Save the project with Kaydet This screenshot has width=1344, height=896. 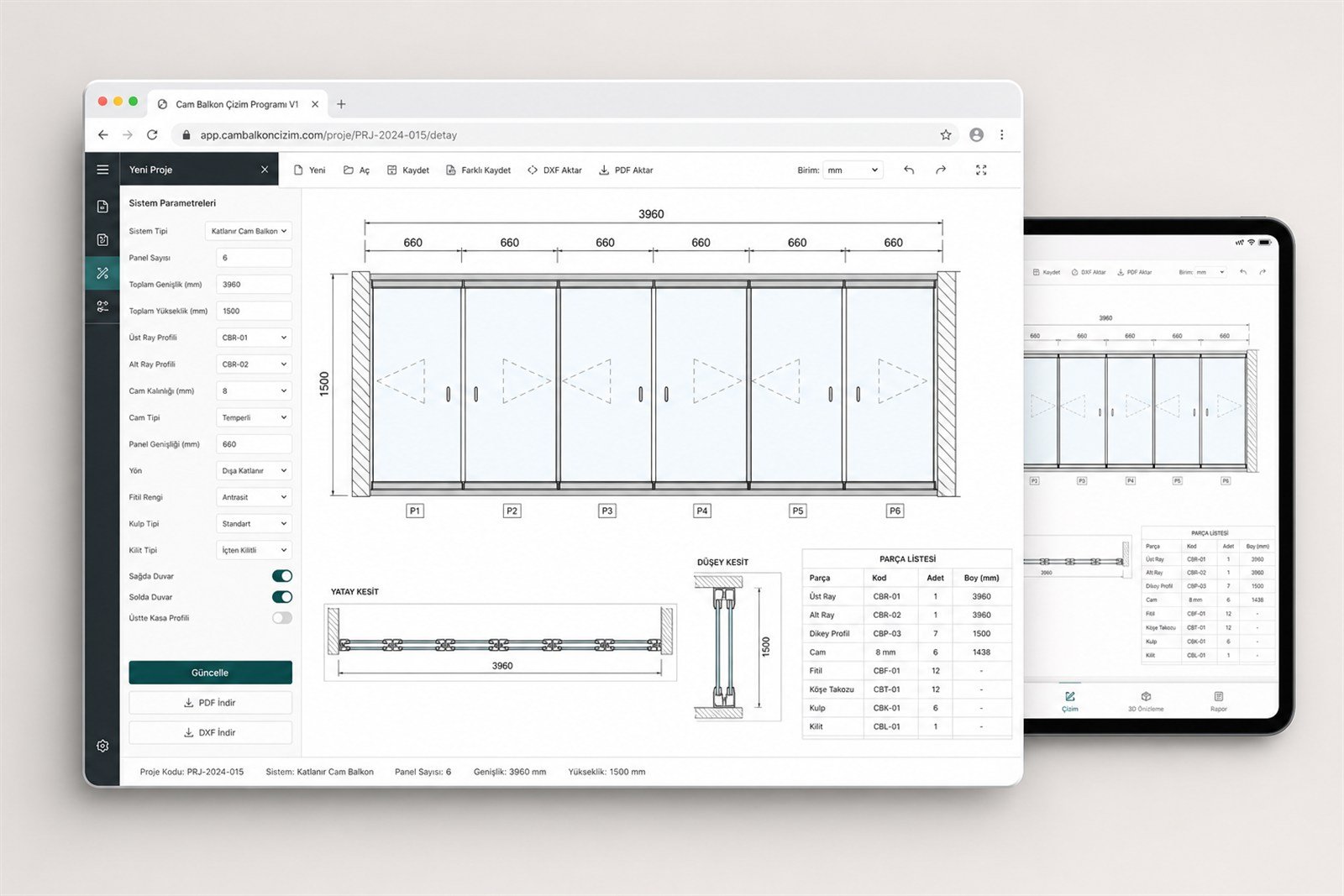pos(408,170)
